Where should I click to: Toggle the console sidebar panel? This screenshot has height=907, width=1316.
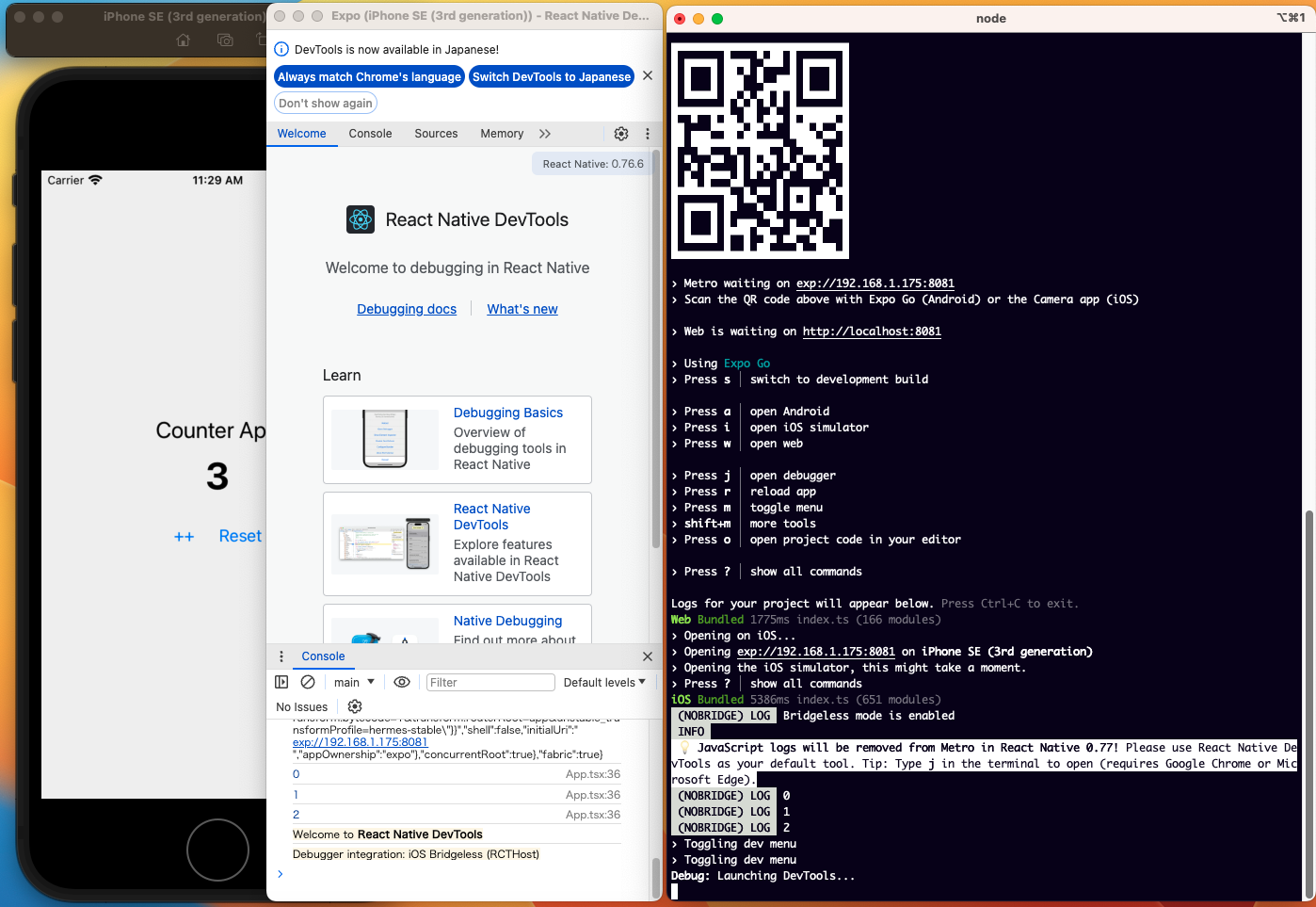(281, 682)
